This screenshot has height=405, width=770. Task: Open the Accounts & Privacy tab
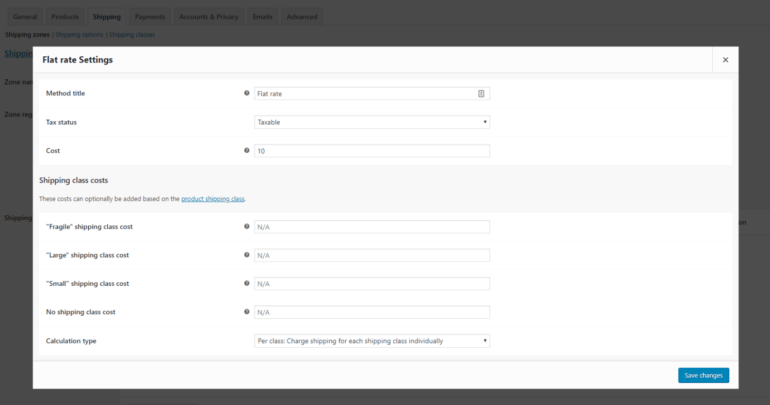coord(209,17)
